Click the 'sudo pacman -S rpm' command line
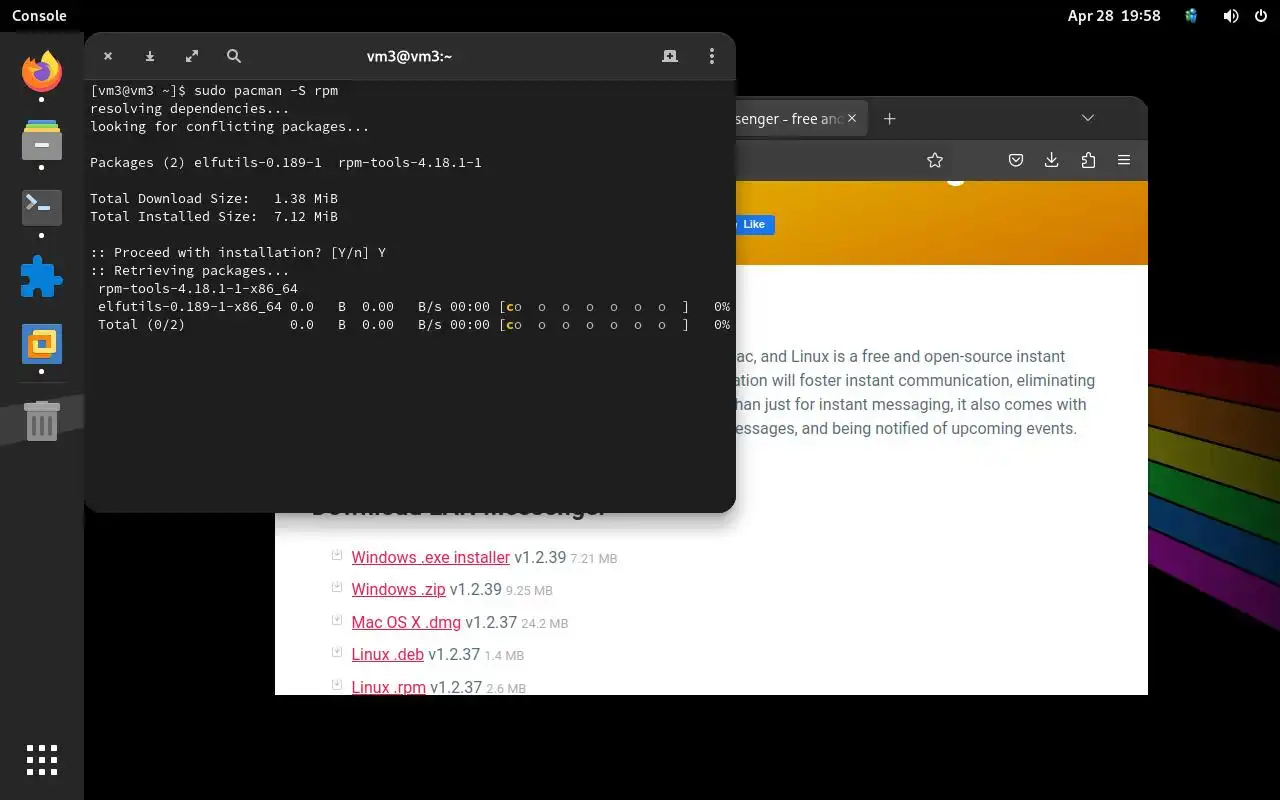 coord(214,90)
